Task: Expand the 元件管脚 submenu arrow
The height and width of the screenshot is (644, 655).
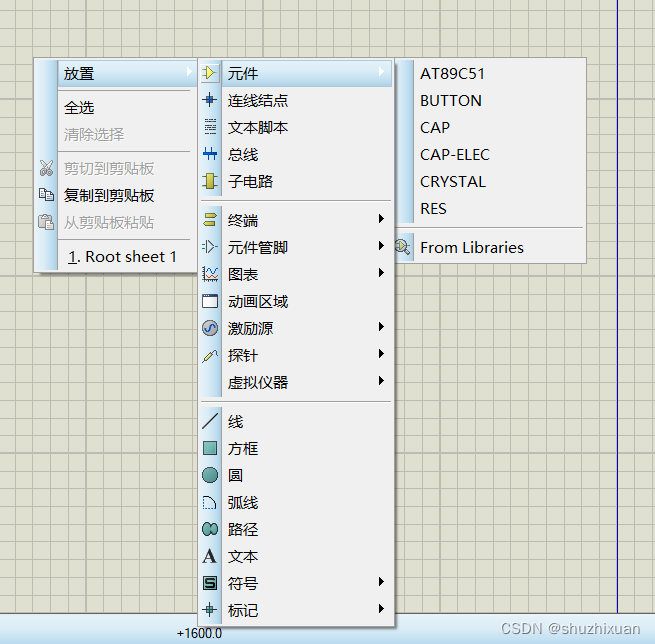Action: 381,246
